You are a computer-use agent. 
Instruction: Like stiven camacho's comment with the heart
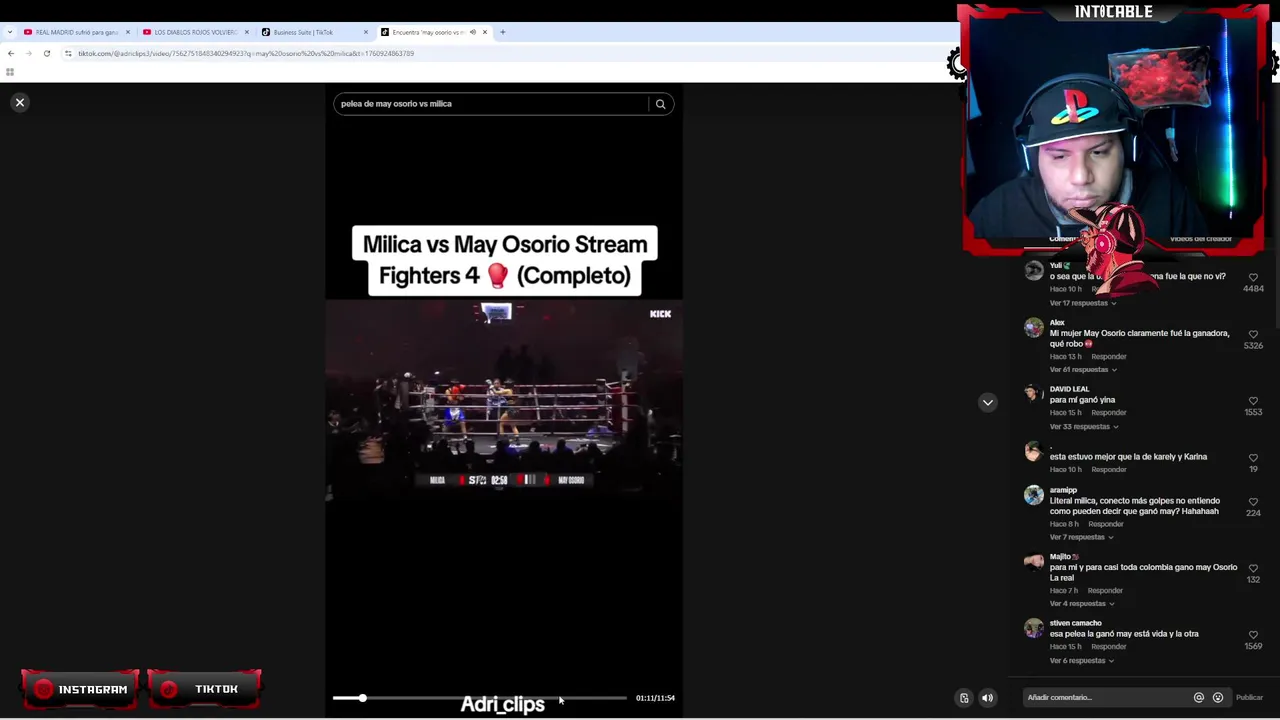coord(1253,635)
